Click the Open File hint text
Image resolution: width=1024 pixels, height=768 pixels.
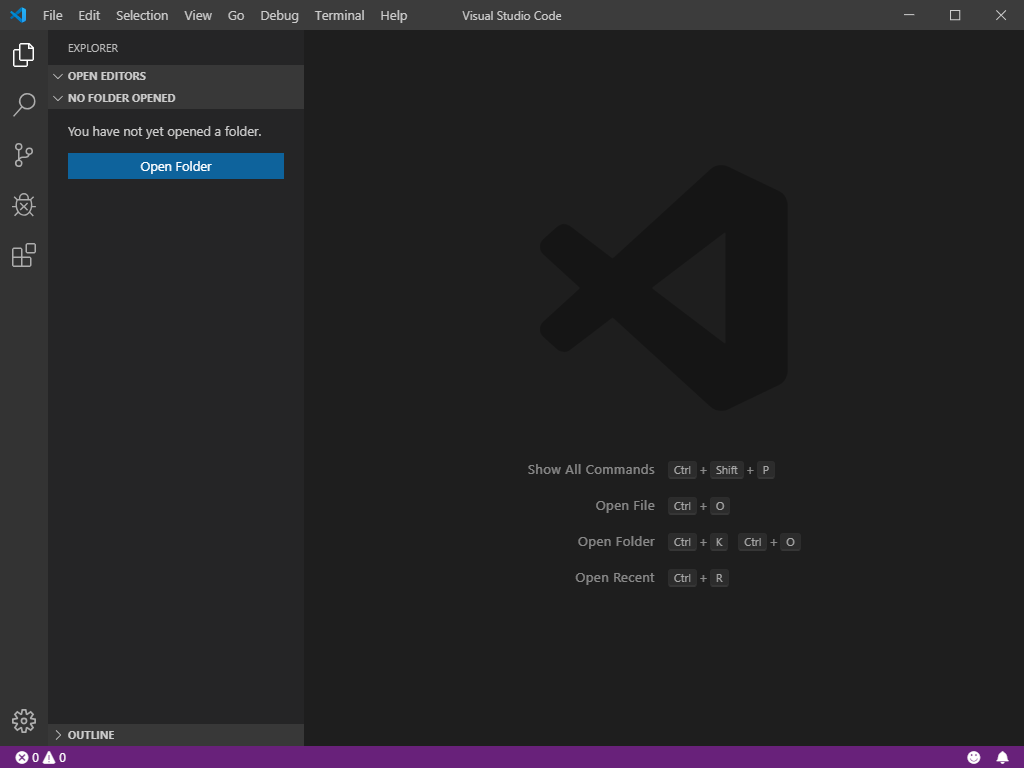coord(625,505)
